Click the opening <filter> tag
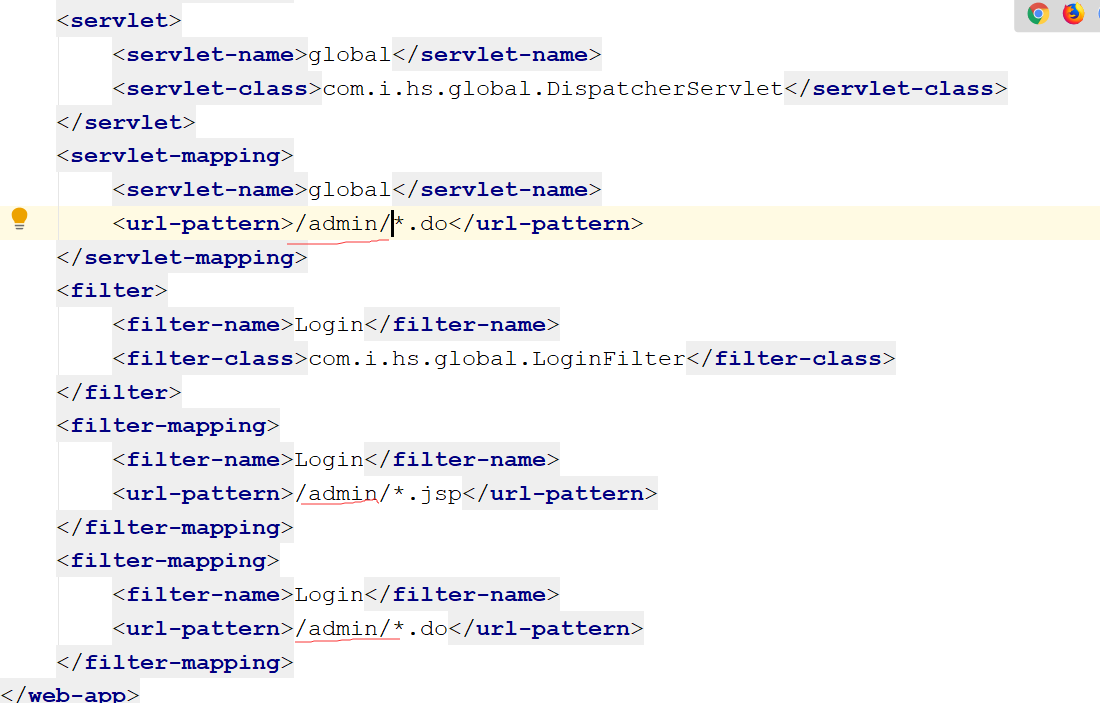The height and width of the screenshot is (703, 1100). pos(112,290)
